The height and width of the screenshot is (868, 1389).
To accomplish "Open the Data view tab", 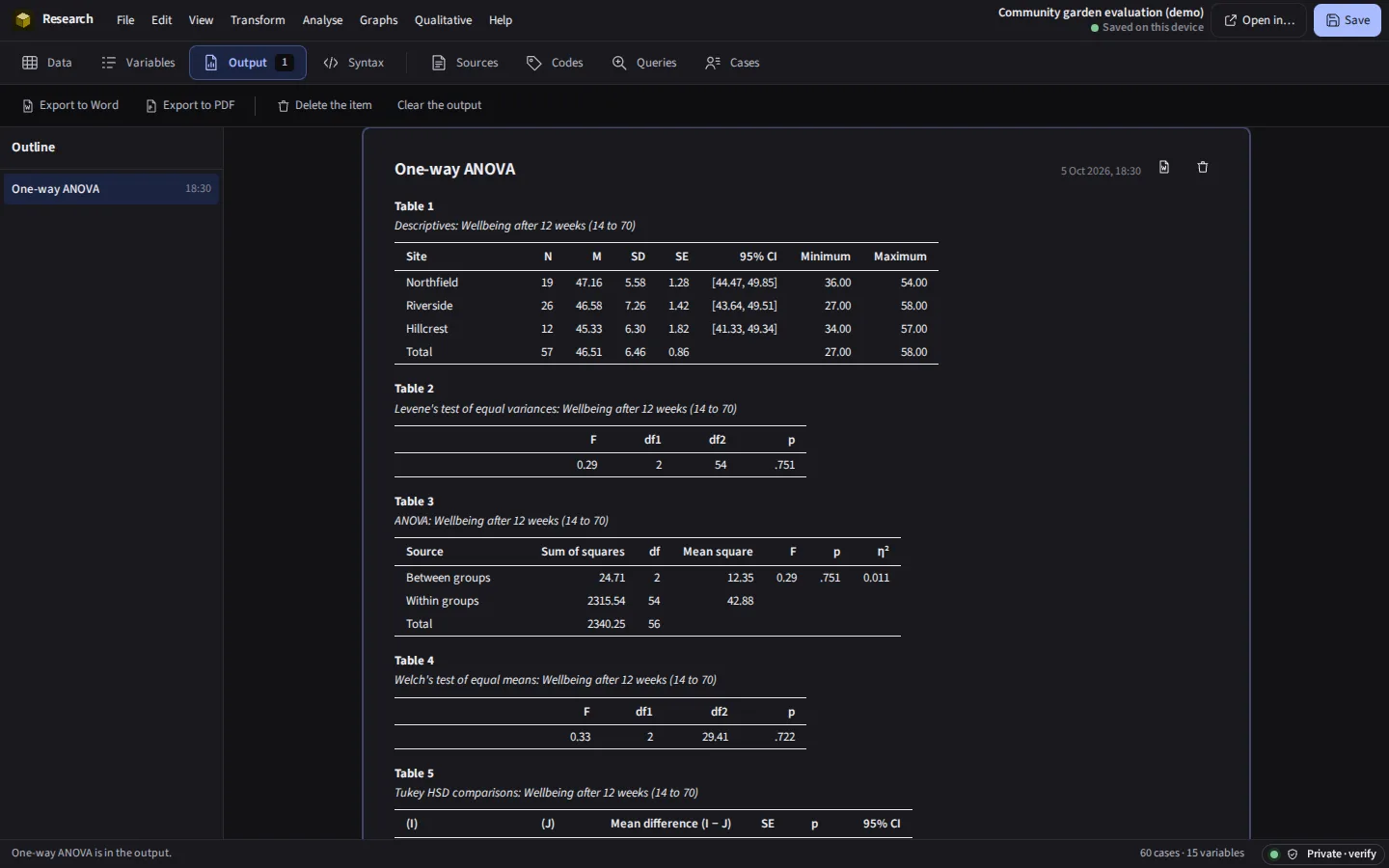I will pos(47,63).
